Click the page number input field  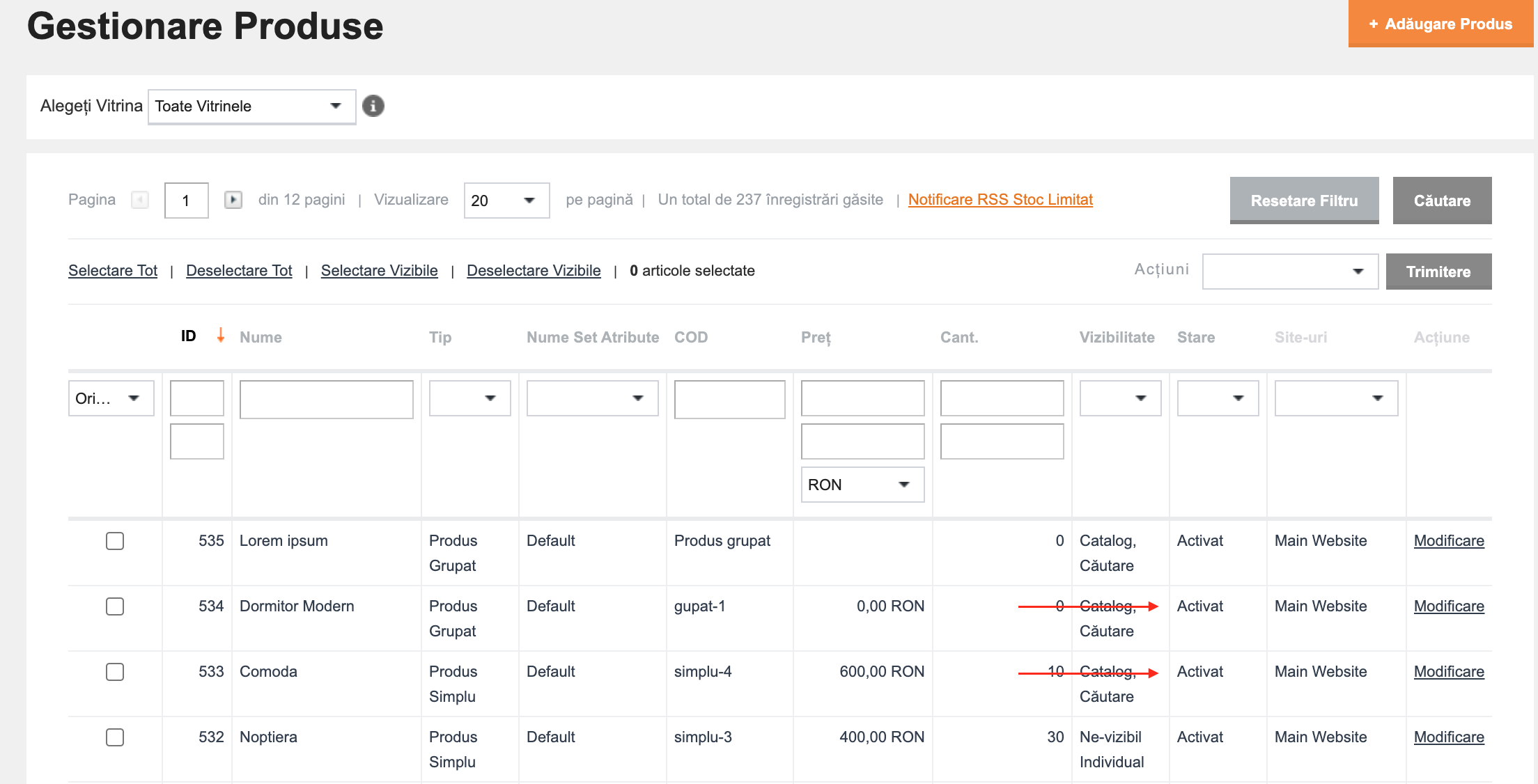(x=187, y=201)
